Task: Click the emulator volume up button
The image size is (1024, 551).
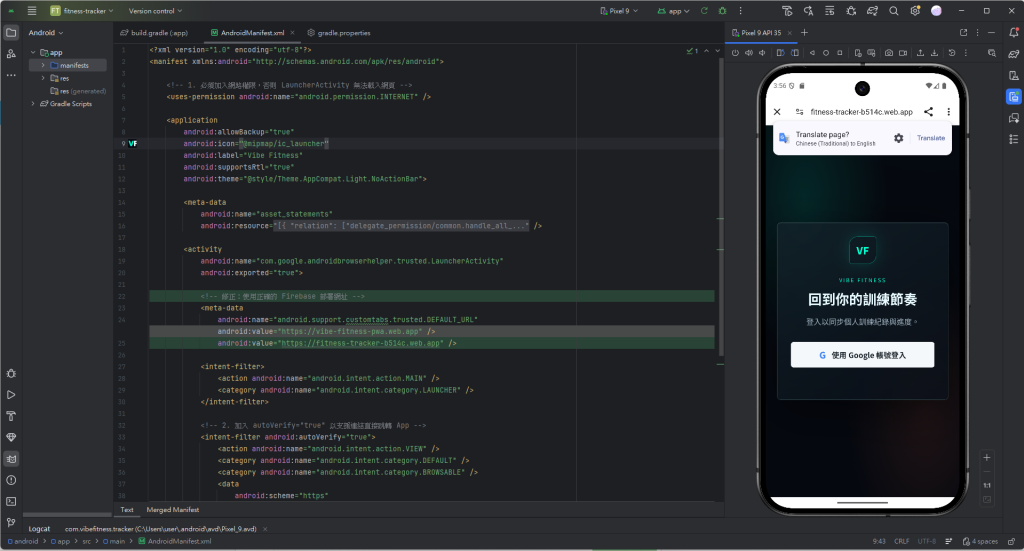Action: click(749, 53)
